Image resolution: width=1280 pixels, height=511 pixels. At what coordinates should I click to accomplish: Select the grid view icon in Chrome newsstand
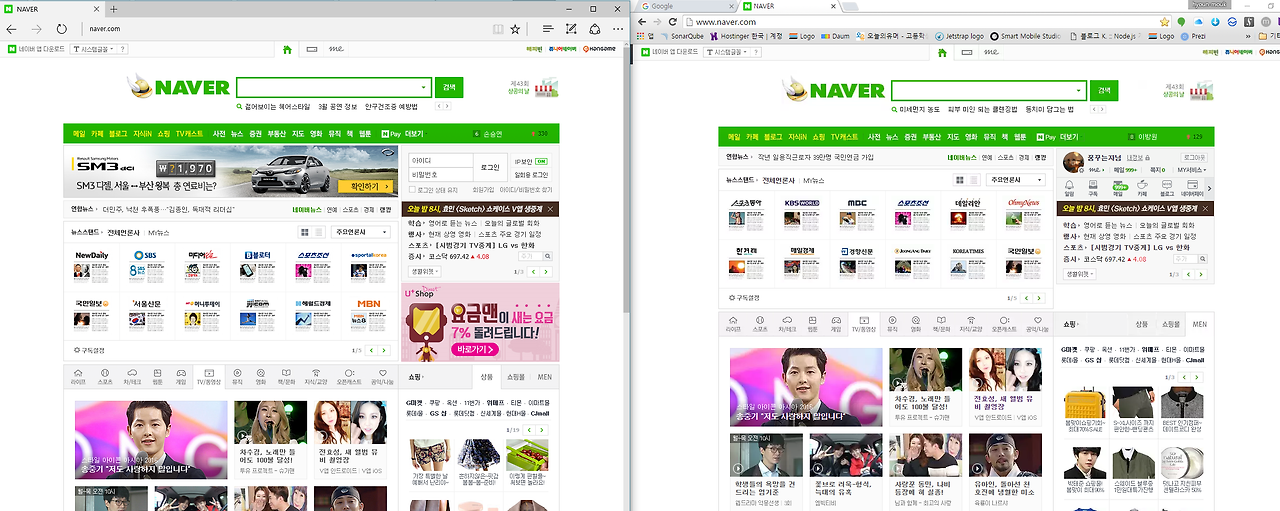click(x=958, y=180)
